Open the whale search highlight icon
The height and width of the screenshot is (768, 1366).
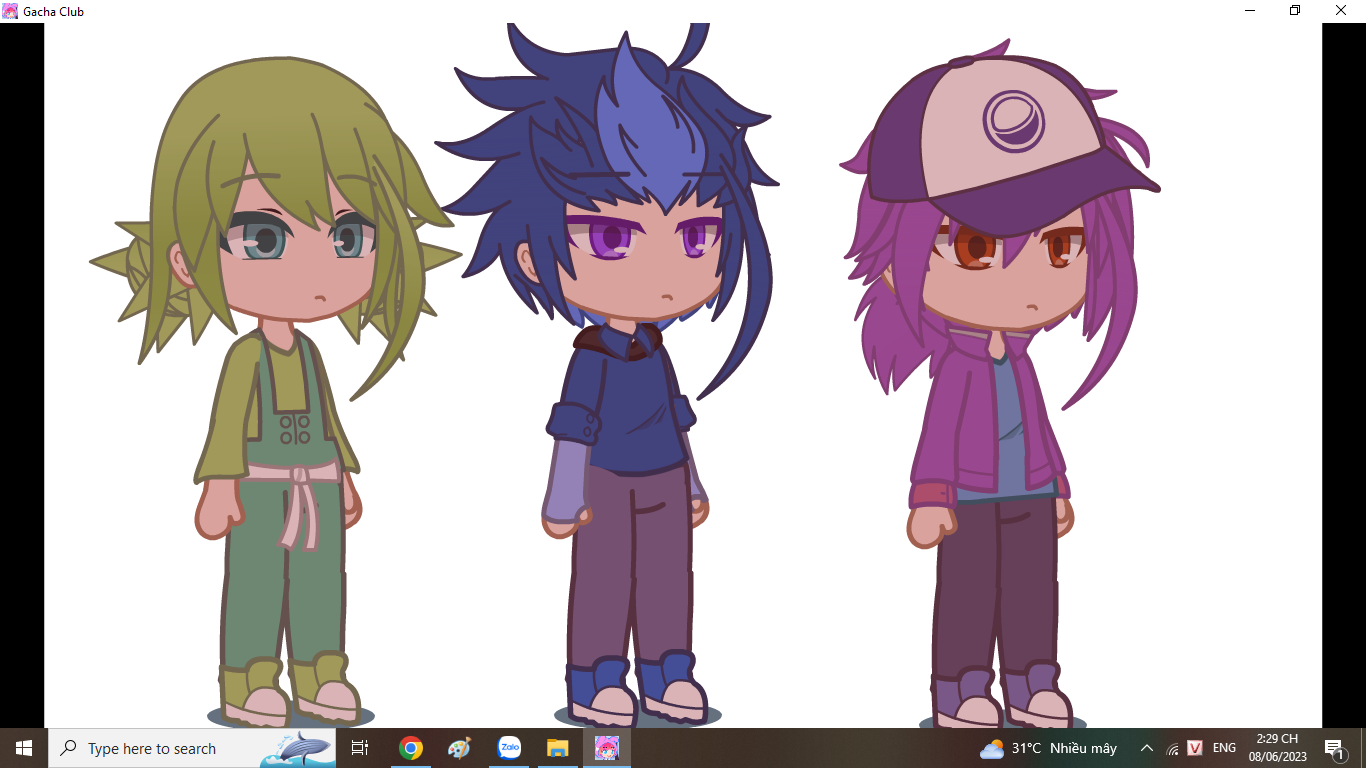[297, 748]
